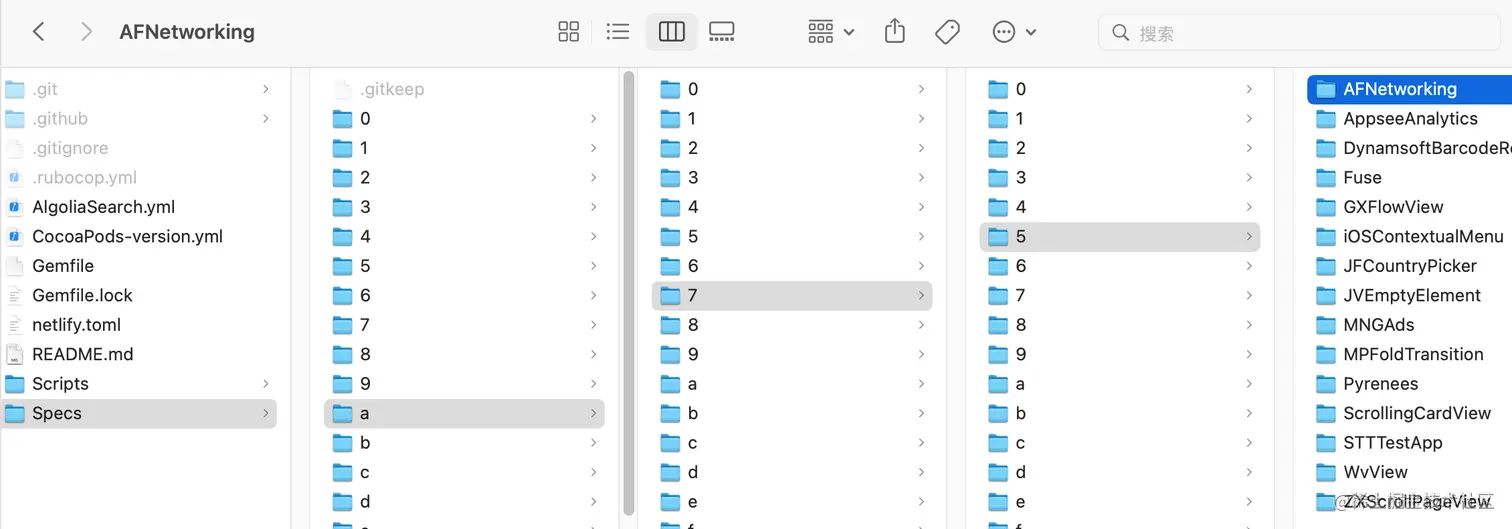Select the CocoaPods-version.yml file
The image size is (1512, 529).
(139, 236)
